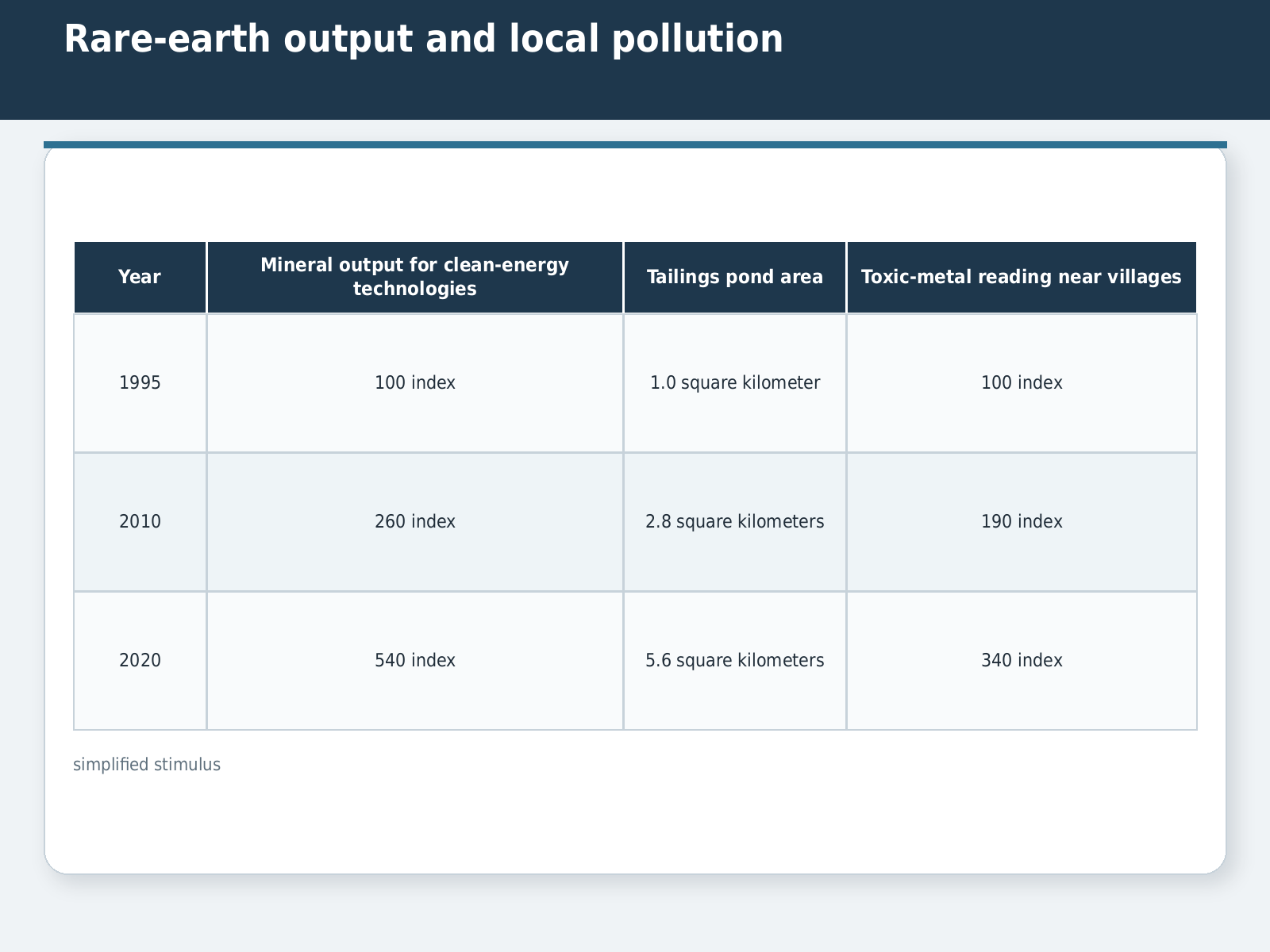This screenshot has width=1270, height=952.
Task: Click the 'Tailings pond area' column header
Action: [735, 277]
